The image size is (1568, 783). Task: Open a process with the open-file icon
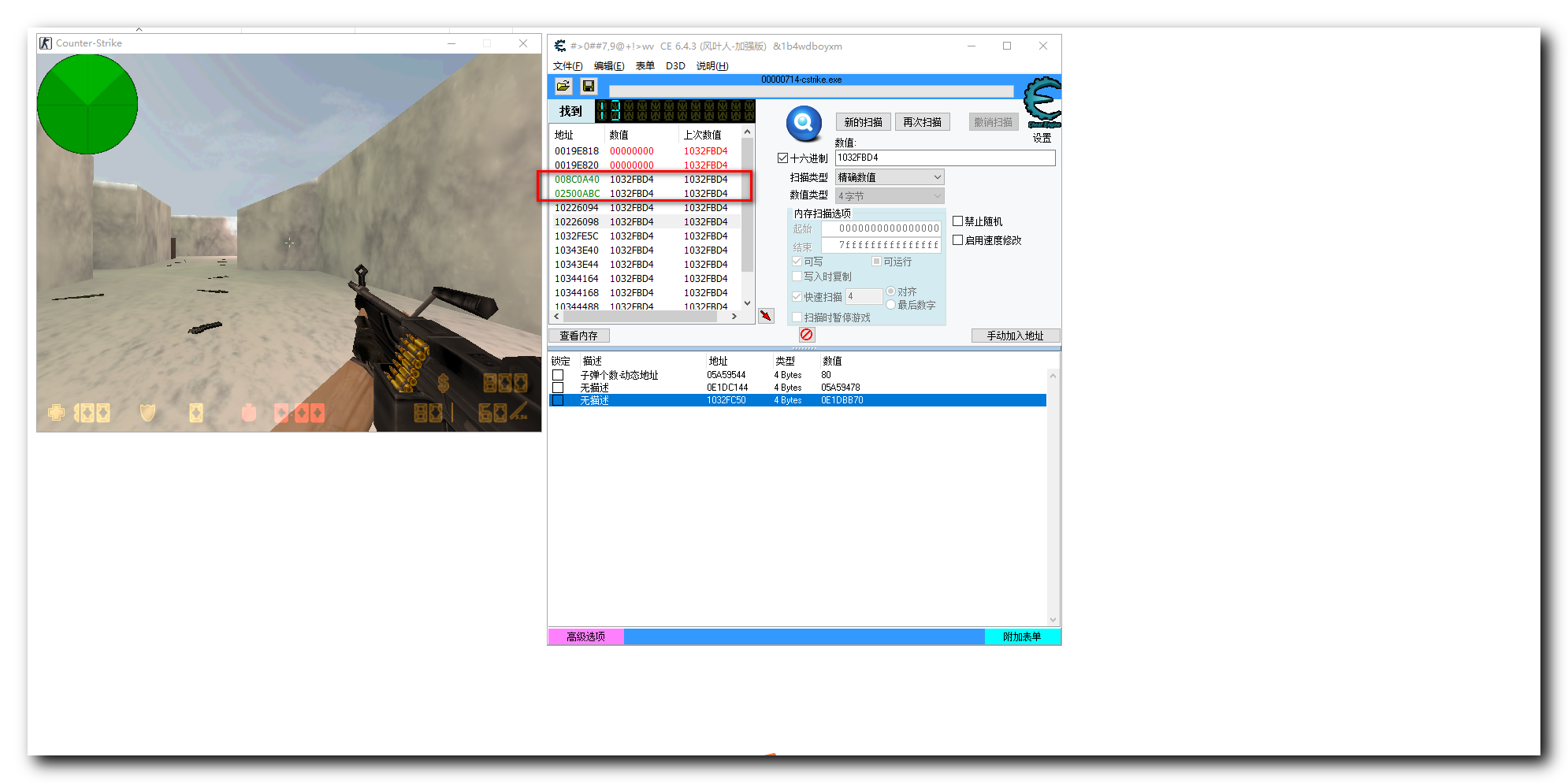(563, 86)
